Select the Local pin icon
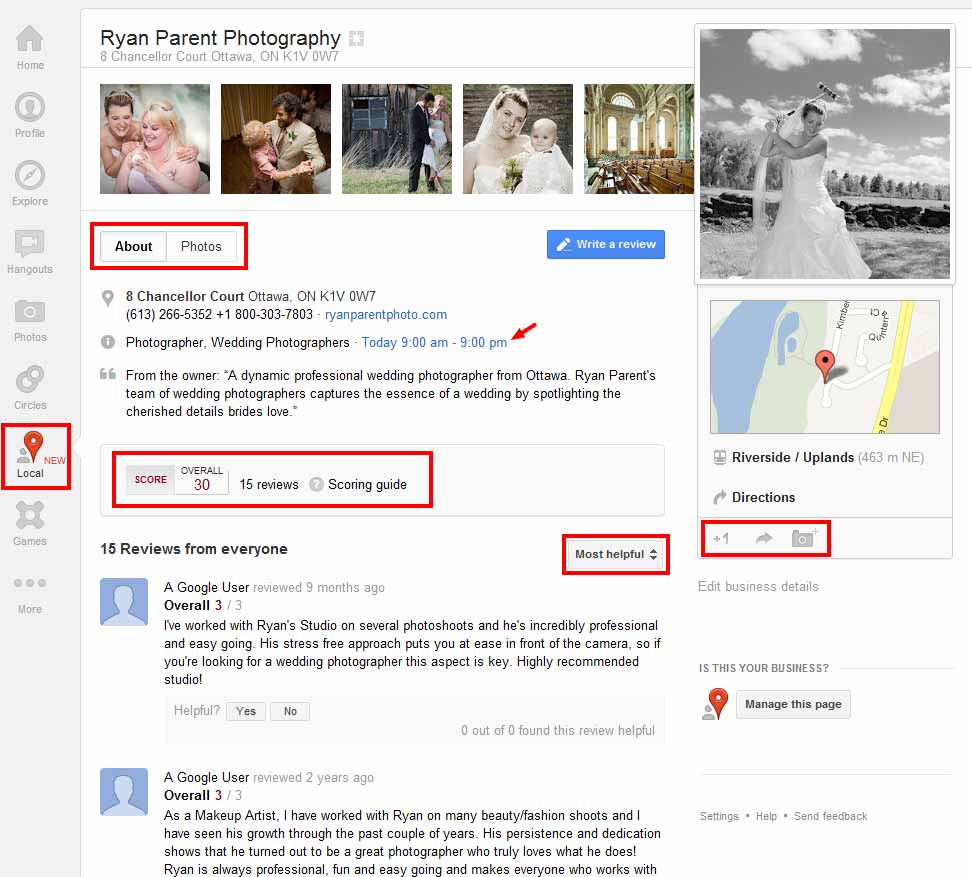This screenshot has width=972, height=877. click(x=32, y=447)
